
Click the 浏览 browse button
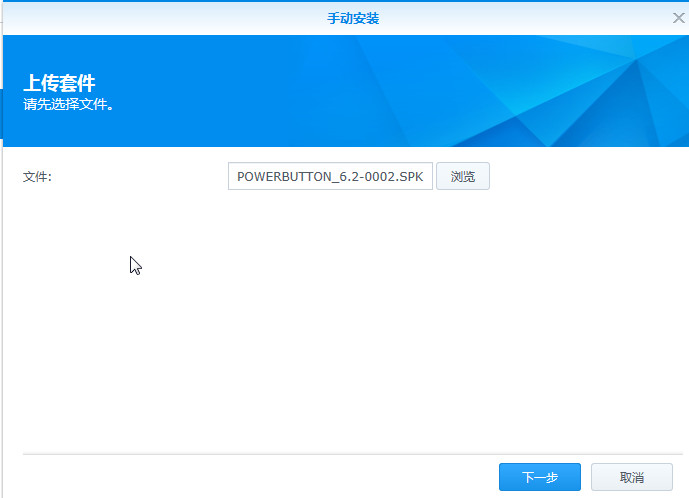coord(463,176)
